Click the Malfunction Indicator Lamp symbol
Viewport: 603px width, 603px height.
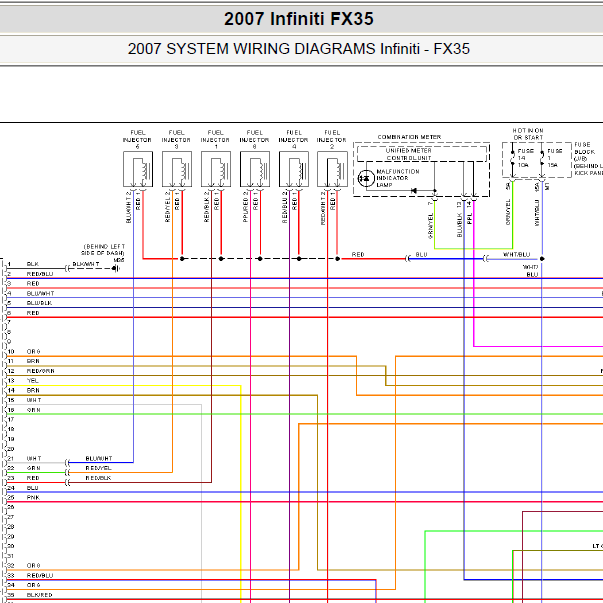pos(366,178)
